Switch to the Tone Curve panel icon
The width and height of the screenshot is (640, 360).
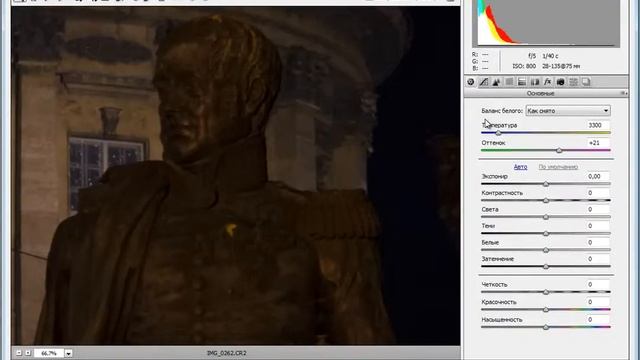coord(484,82)
